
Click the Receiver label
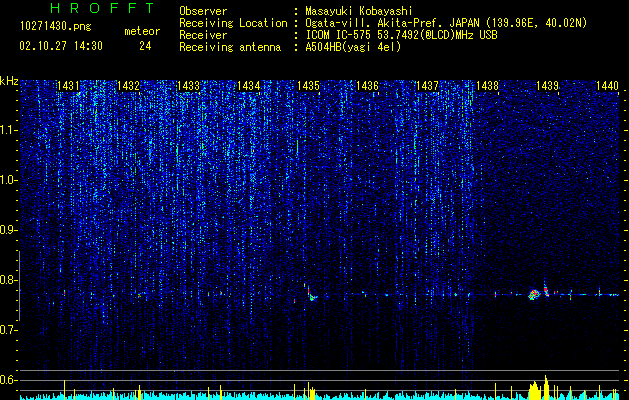tap(203, 35)
